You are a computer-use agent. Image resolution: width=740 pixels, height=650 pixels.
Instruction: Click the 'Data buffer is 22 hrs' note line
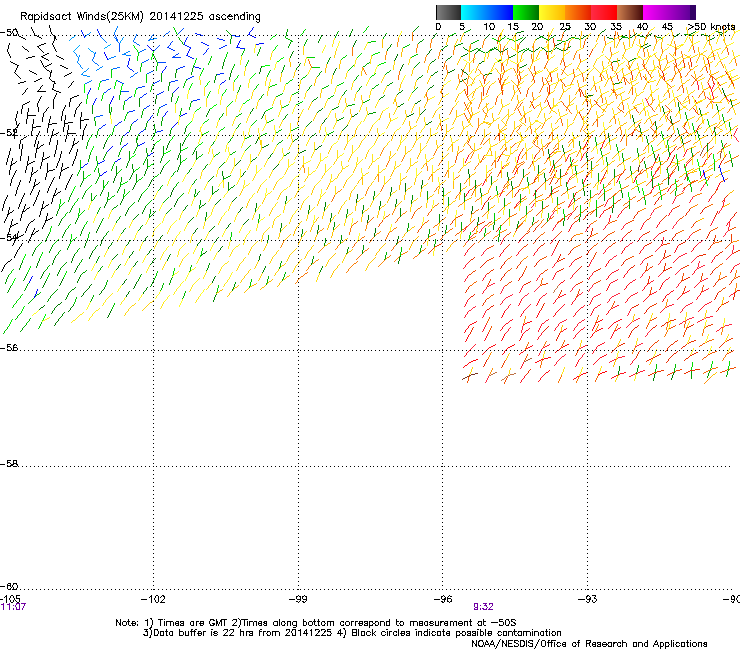[x=352, y=633]
